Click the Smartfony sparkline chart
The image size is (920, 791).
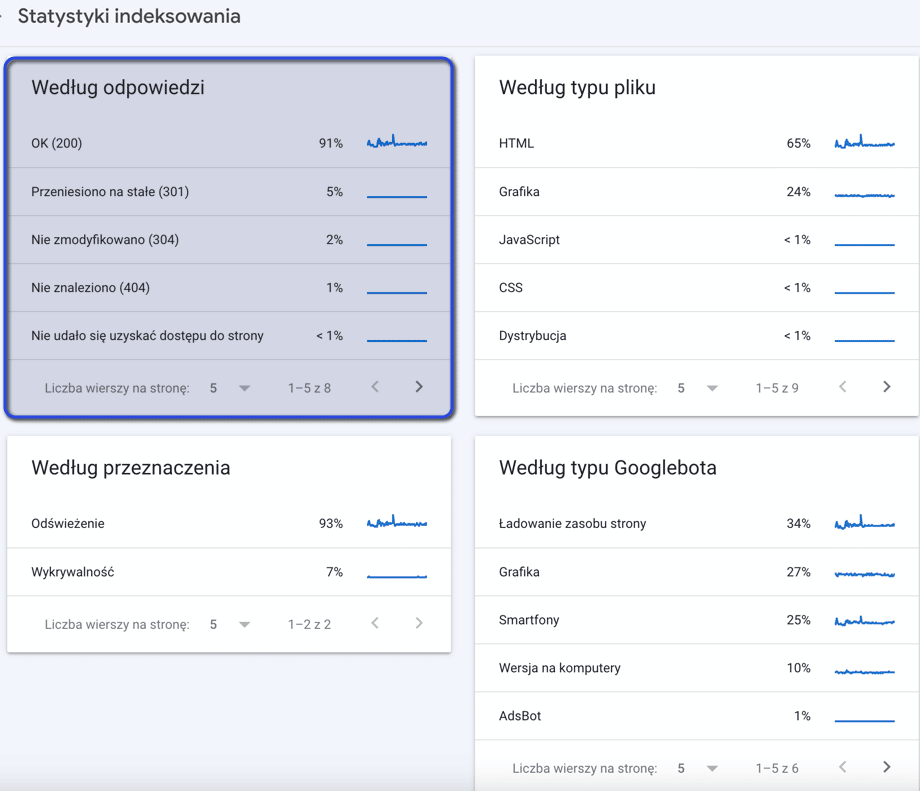pyautogui.click(x=863, y=620)
